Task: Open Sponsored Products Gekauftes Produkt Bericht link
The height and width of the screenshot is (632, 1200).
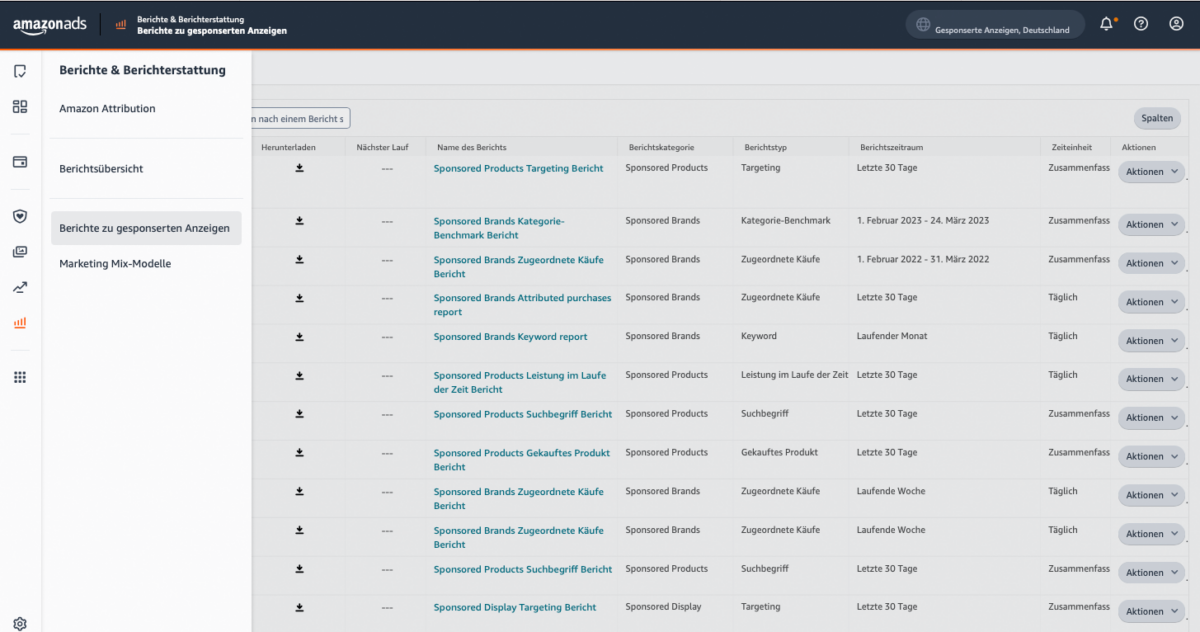Action: click(x=521, y=460)
